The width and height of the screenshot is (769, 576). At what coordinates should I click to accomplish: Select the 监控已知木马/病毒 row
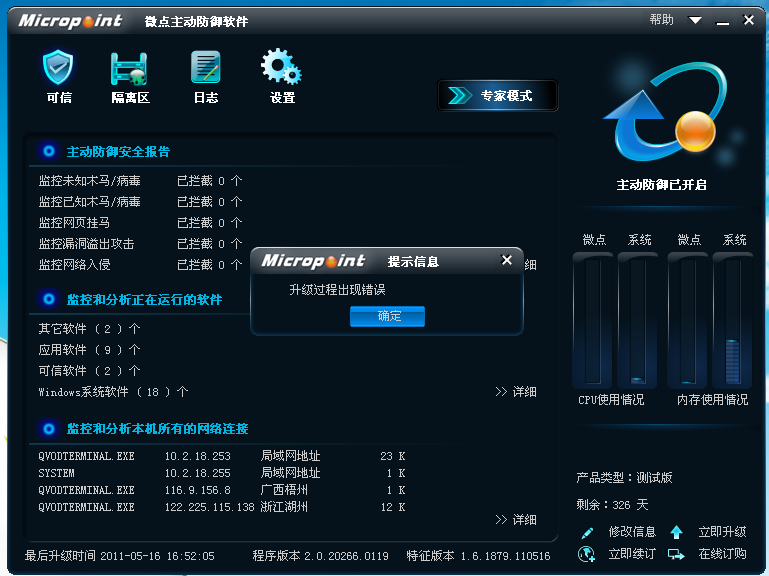140,202
